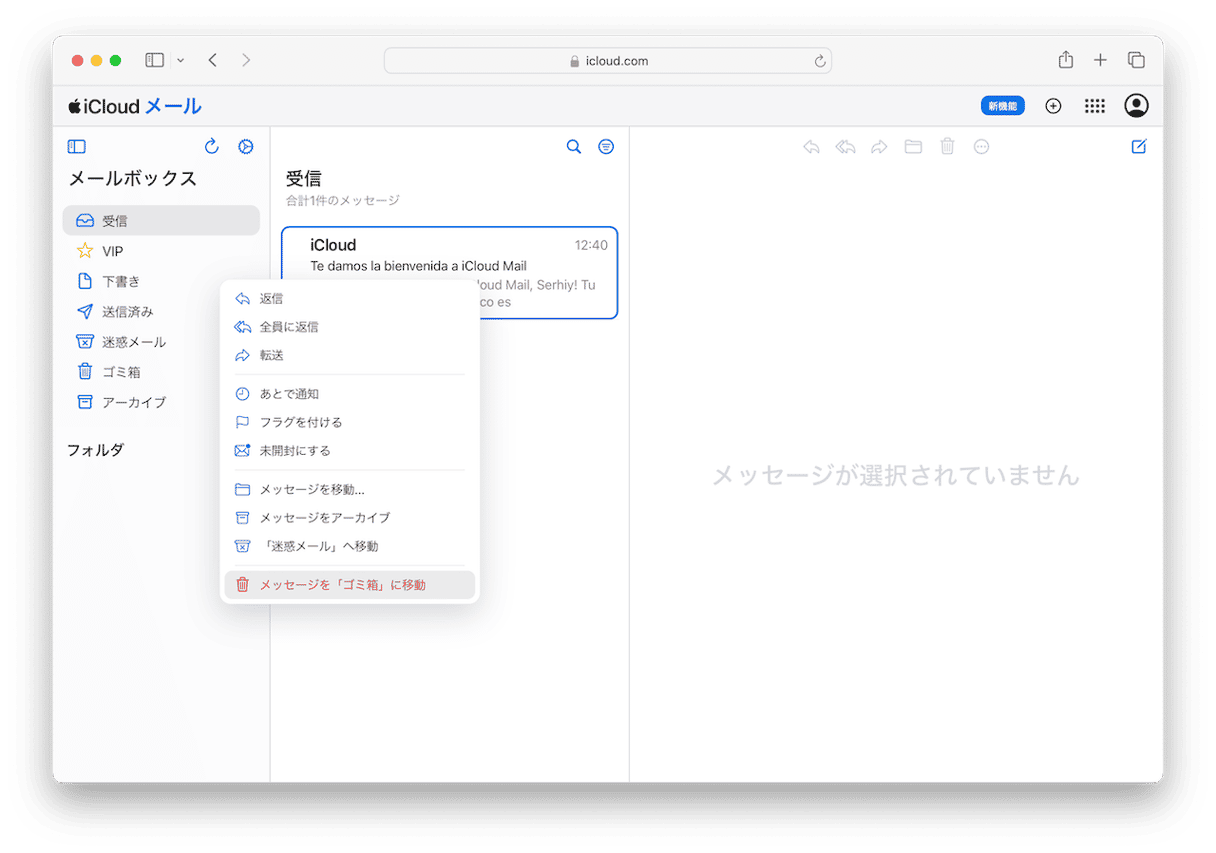1216x853 pixels.
Task: Choose あとで通知 from context menu
Action: (x=349, y=394)
